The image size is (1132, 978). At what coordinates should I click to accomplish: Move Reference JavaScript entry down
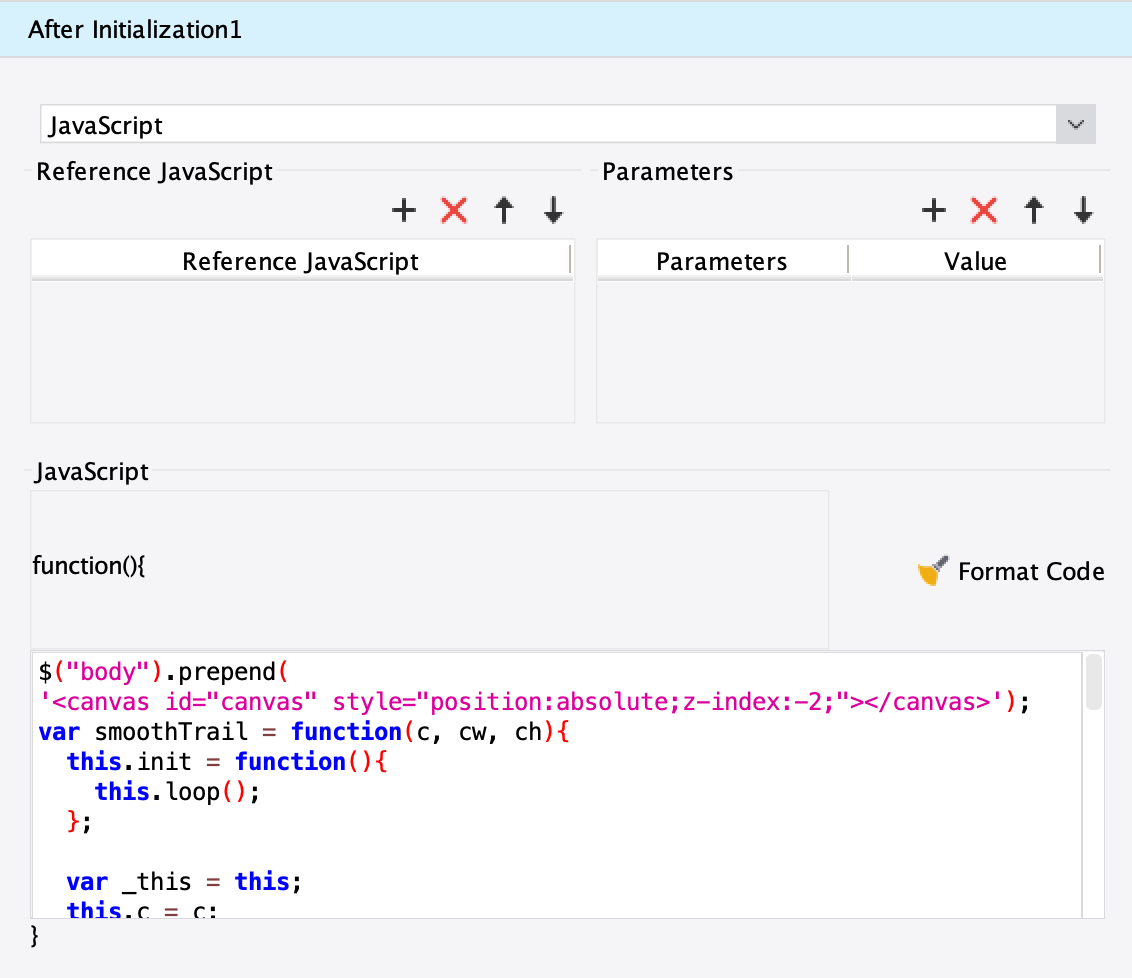[x=553, y=211]
